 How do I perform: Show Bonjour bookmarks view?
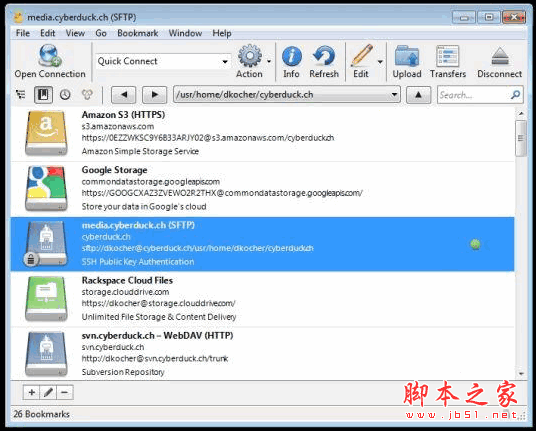pos(87,95)
